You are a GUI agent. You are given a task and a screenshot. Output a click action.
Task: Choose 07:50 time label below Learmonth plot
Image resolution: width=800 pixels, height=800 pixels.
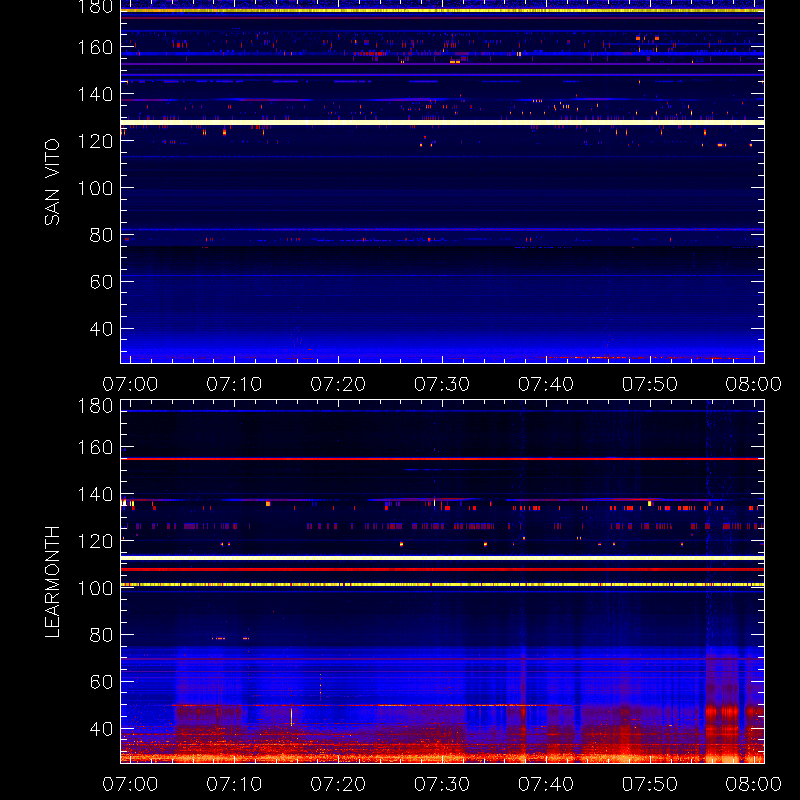650,784
